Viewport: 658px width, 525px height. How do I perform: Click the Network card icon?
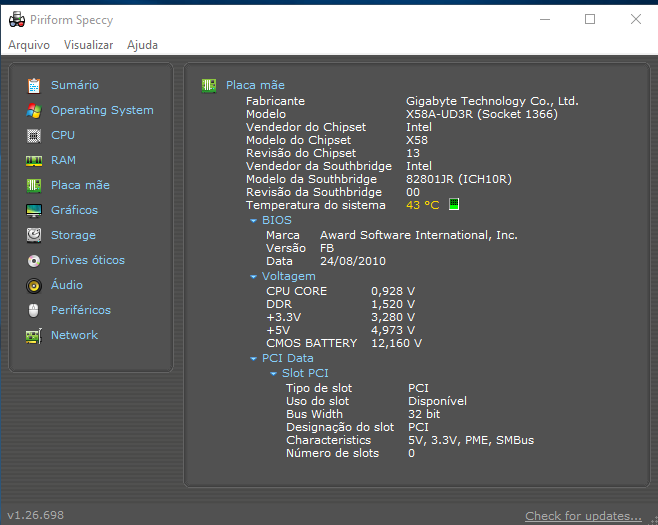[x=34, y=335]
